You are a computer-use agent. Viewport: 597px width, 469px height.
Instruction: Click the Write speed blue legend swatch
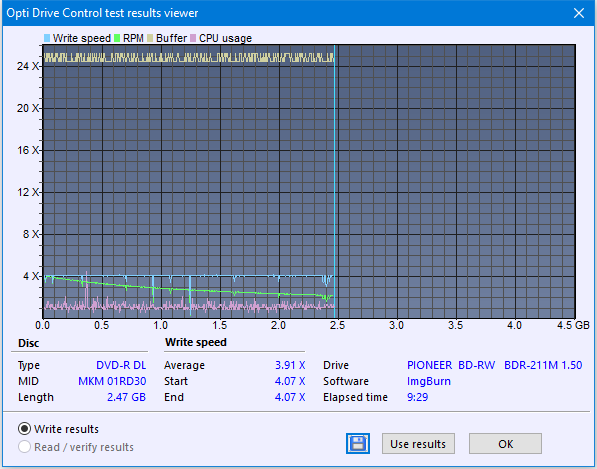click(x=47, y=38)
